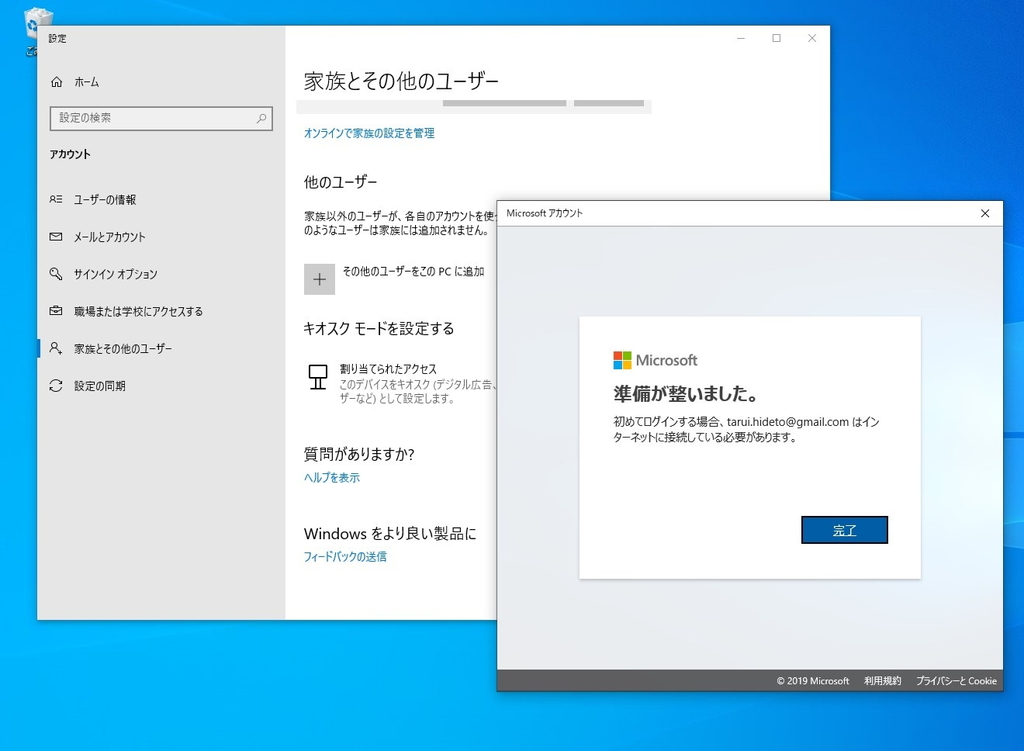Click the 割り当てられたアクセス kiosk icon
Image resolution: width=1024 pixels, height=751 pixels.
click(317, 377)
